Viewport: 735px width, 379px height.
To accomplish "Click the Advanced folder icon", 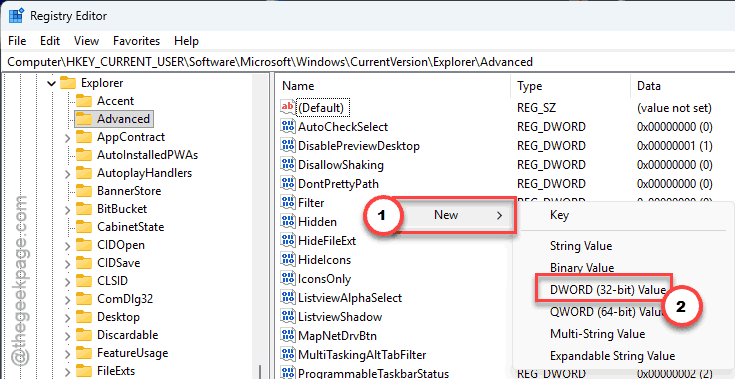I will tap(84, 119).
